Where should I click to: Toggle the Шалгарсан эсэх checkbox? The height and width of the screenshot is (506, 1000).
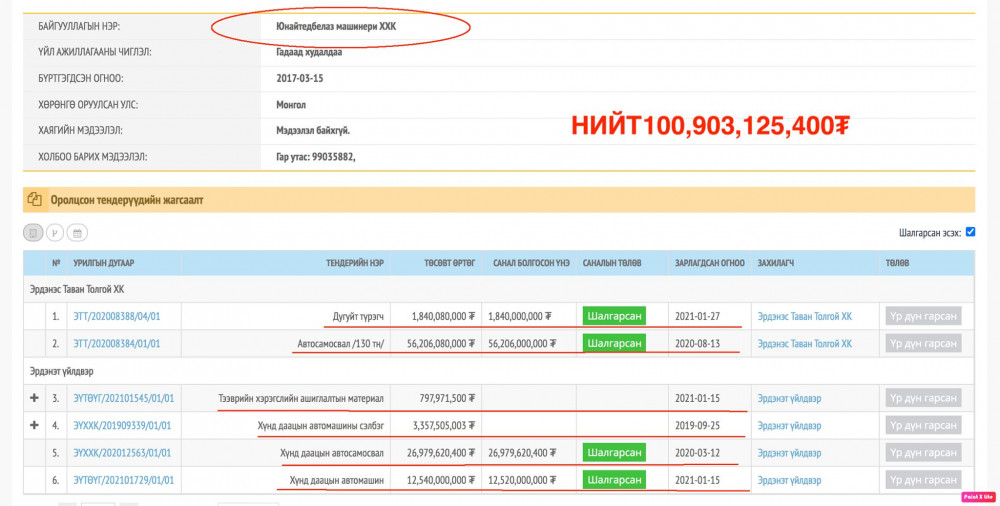[970, 232]
